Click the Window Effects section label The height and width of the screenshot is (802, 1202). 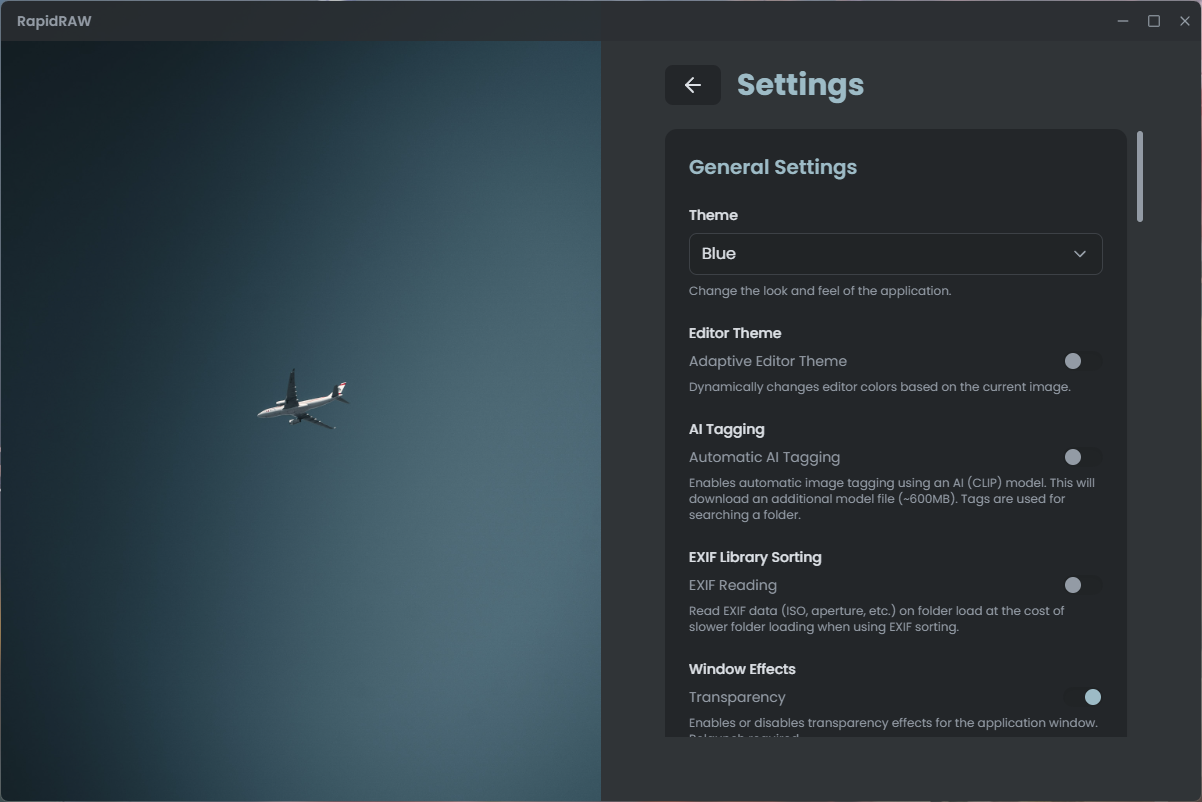click(x=742, y=669)
